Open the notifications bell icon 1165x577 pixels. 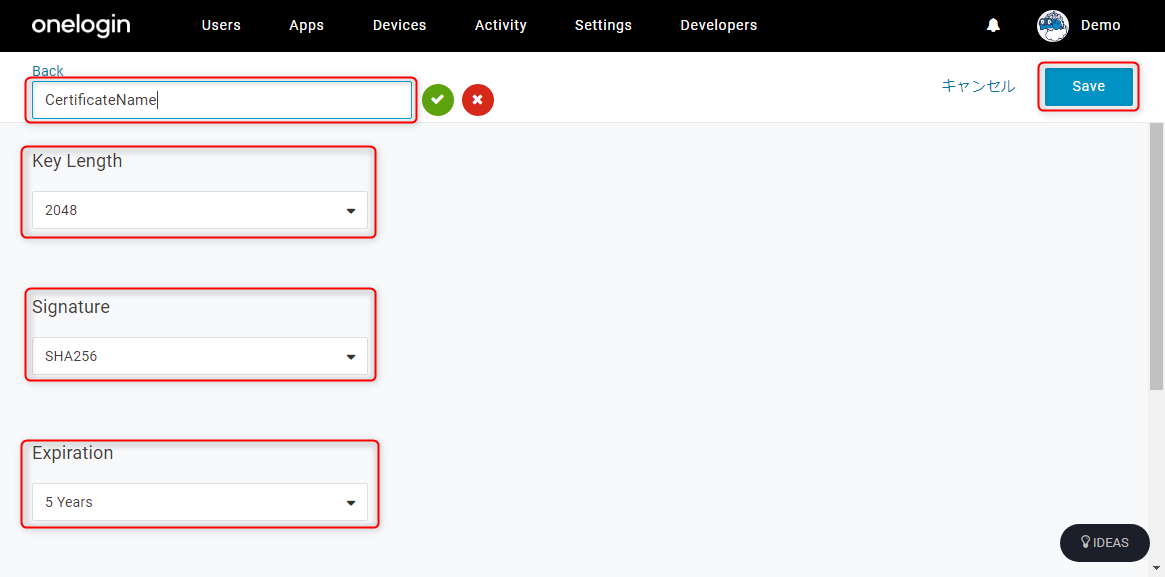click(x=993, y=25)
